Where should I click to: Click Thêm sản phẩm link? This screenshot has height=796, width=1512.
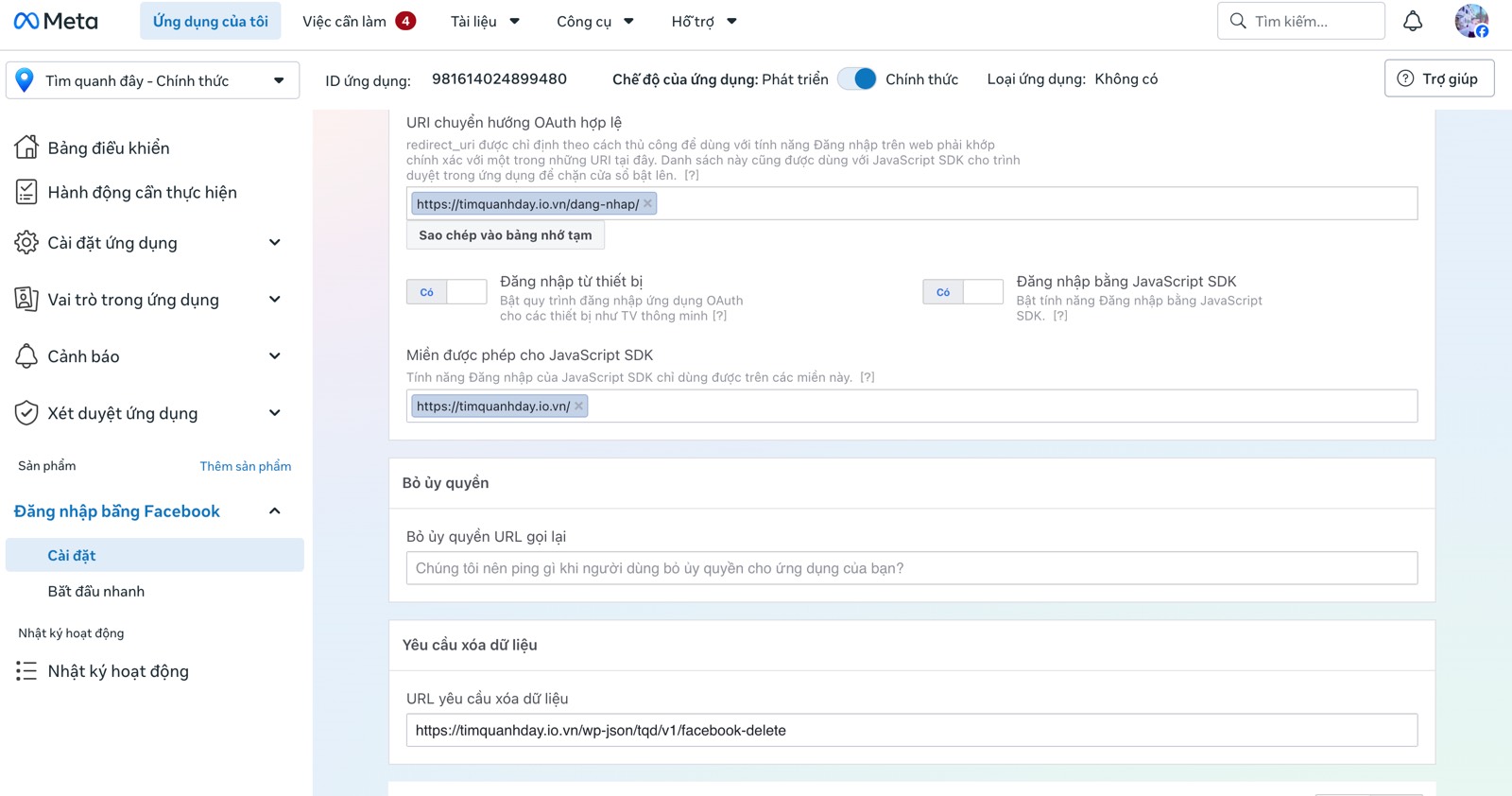(246, 466)
